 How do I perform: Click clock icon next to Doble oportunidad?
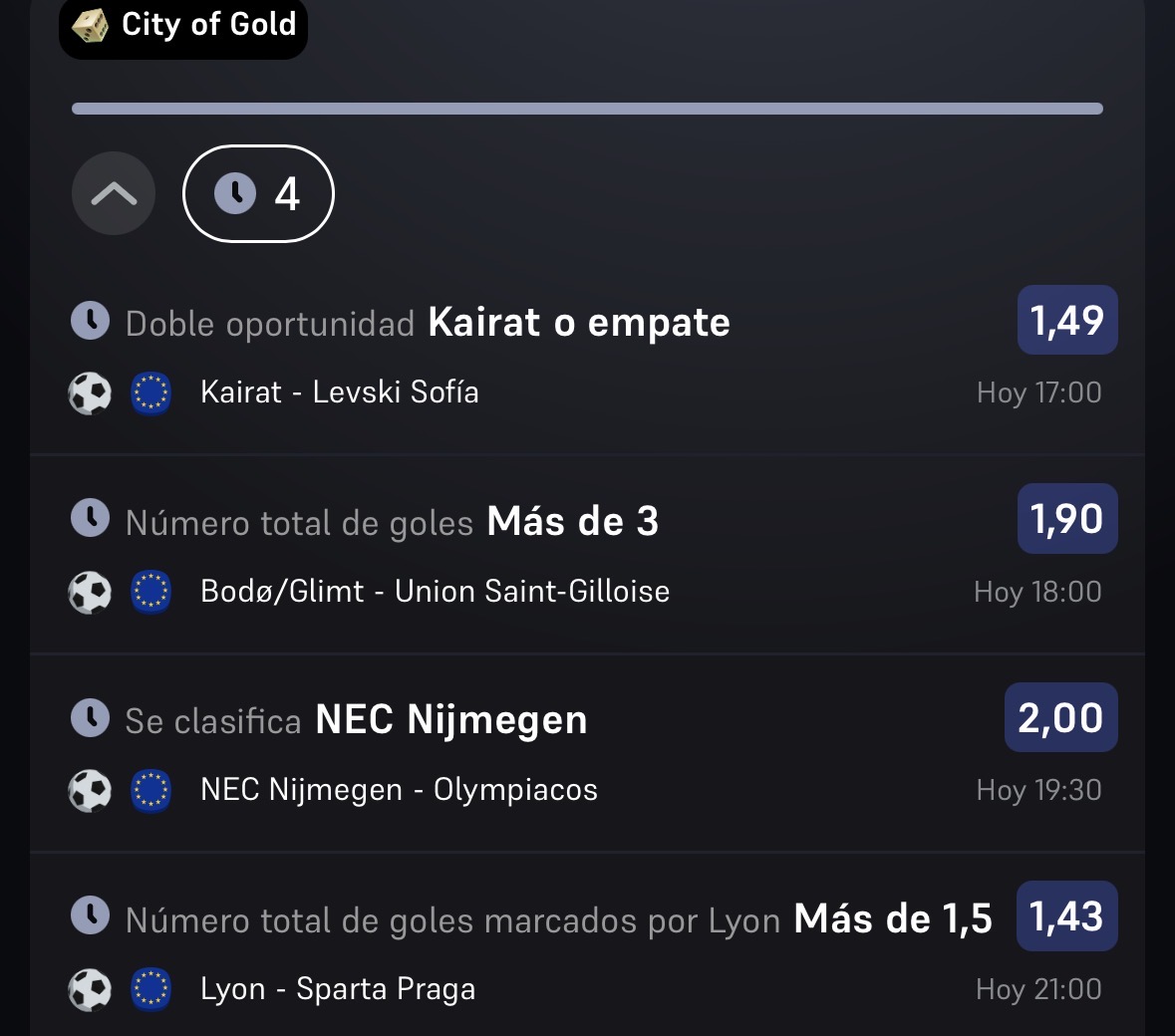pos(90,321)
